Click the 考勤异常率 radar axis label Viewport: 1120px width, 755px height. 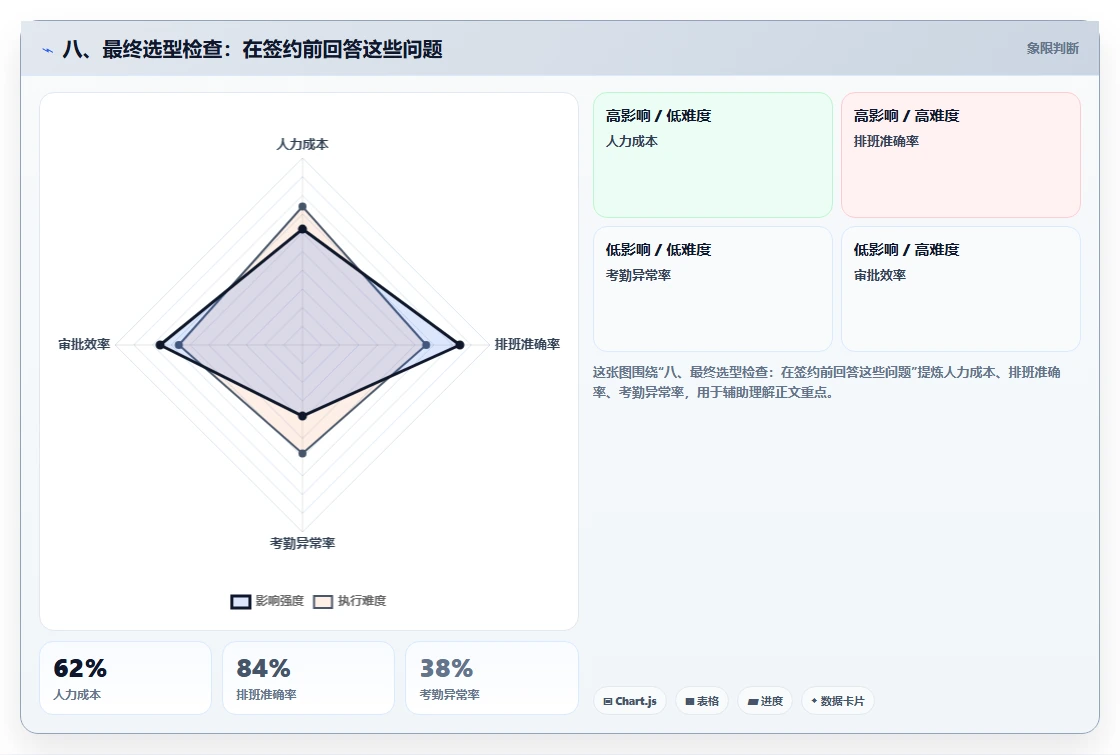pos(302,544)
